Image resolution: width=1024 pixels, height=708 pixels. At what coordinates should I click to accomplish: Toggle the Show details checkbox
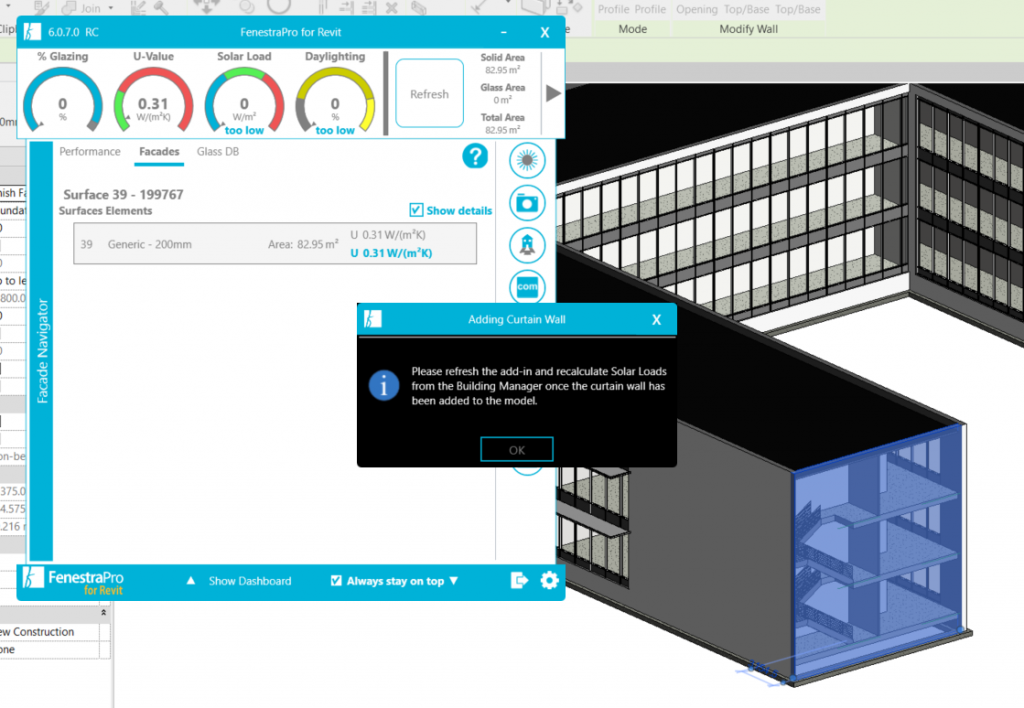click(x=416, y=210)
